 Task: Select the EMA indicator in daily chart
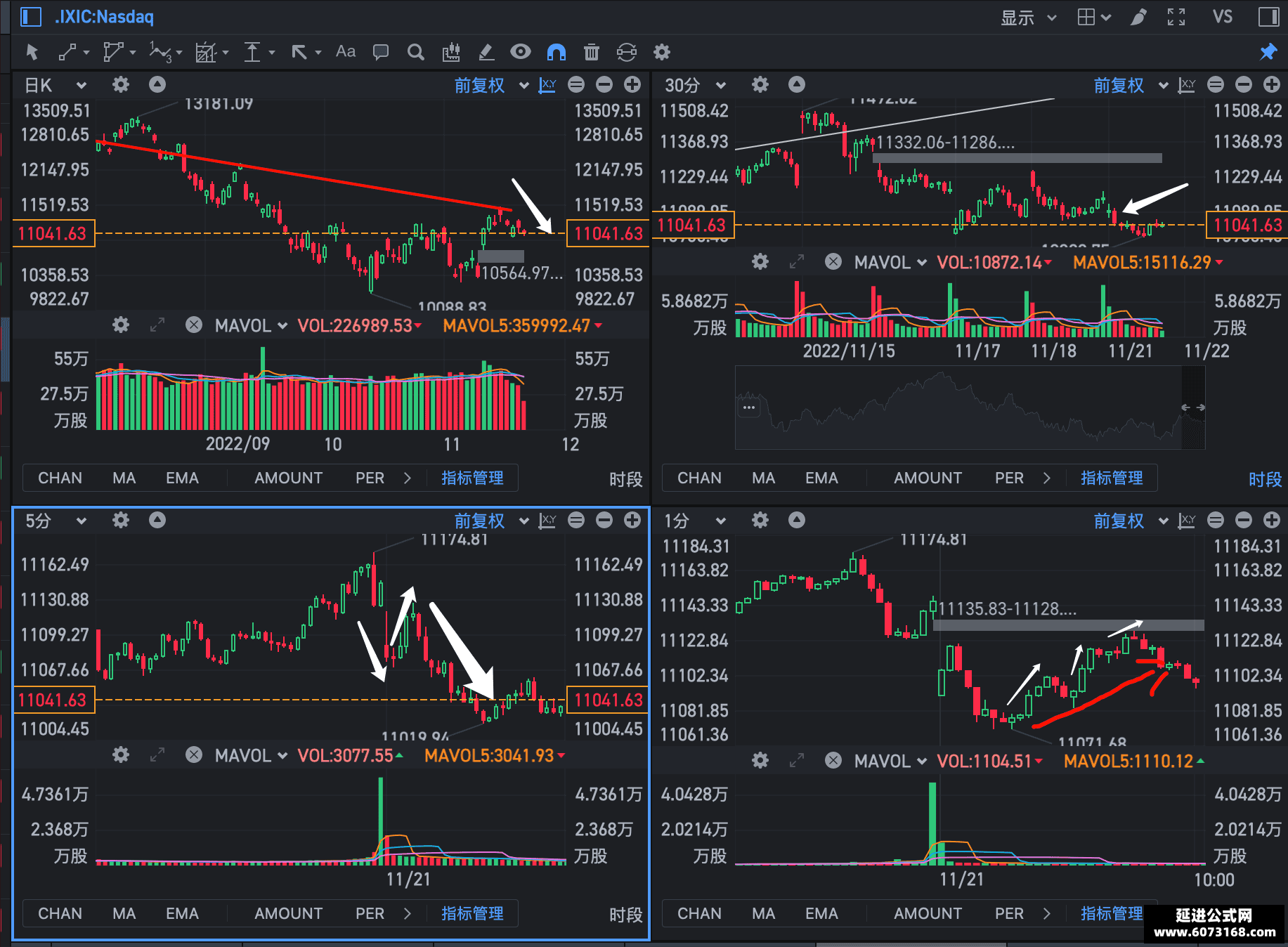(182, 478)
